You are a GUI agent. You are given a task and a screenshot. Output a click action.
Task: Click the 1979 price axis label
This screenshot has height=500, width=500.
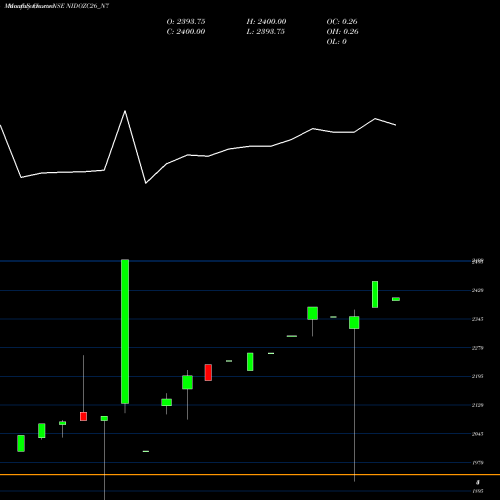(x=477, y=463)
